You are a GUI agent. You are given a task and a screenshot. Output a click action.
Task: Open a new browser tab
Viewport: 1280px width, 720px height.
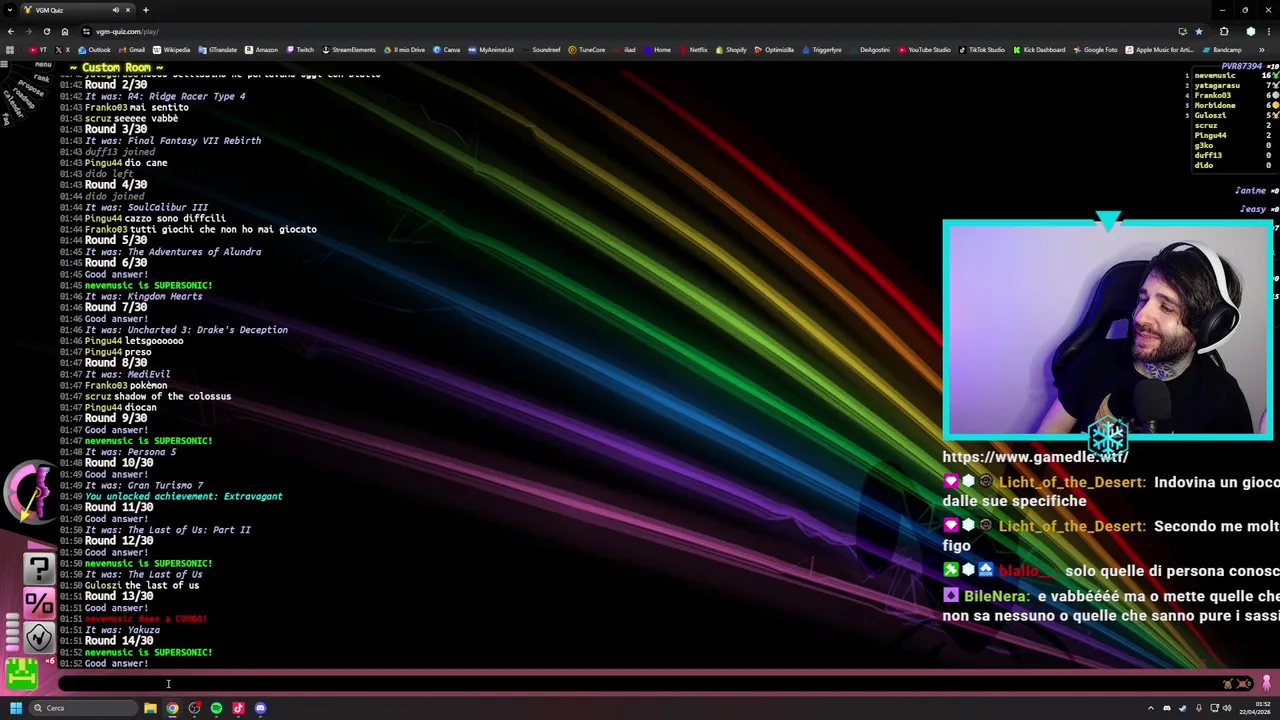click(x=145, y=10)
